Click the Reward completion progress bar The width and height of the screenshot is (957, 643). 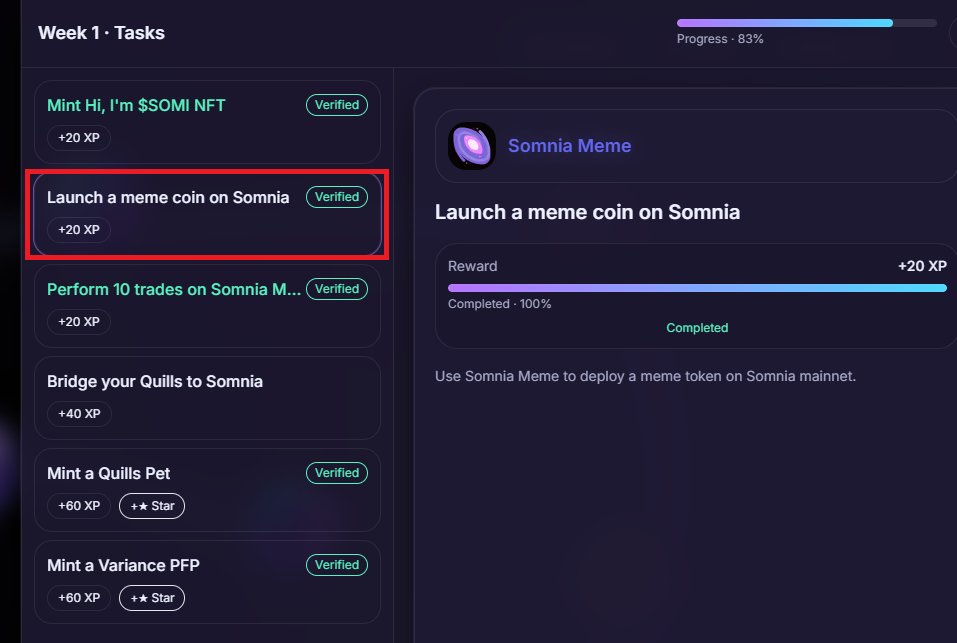pyautogui.click(x=697, y=288)
